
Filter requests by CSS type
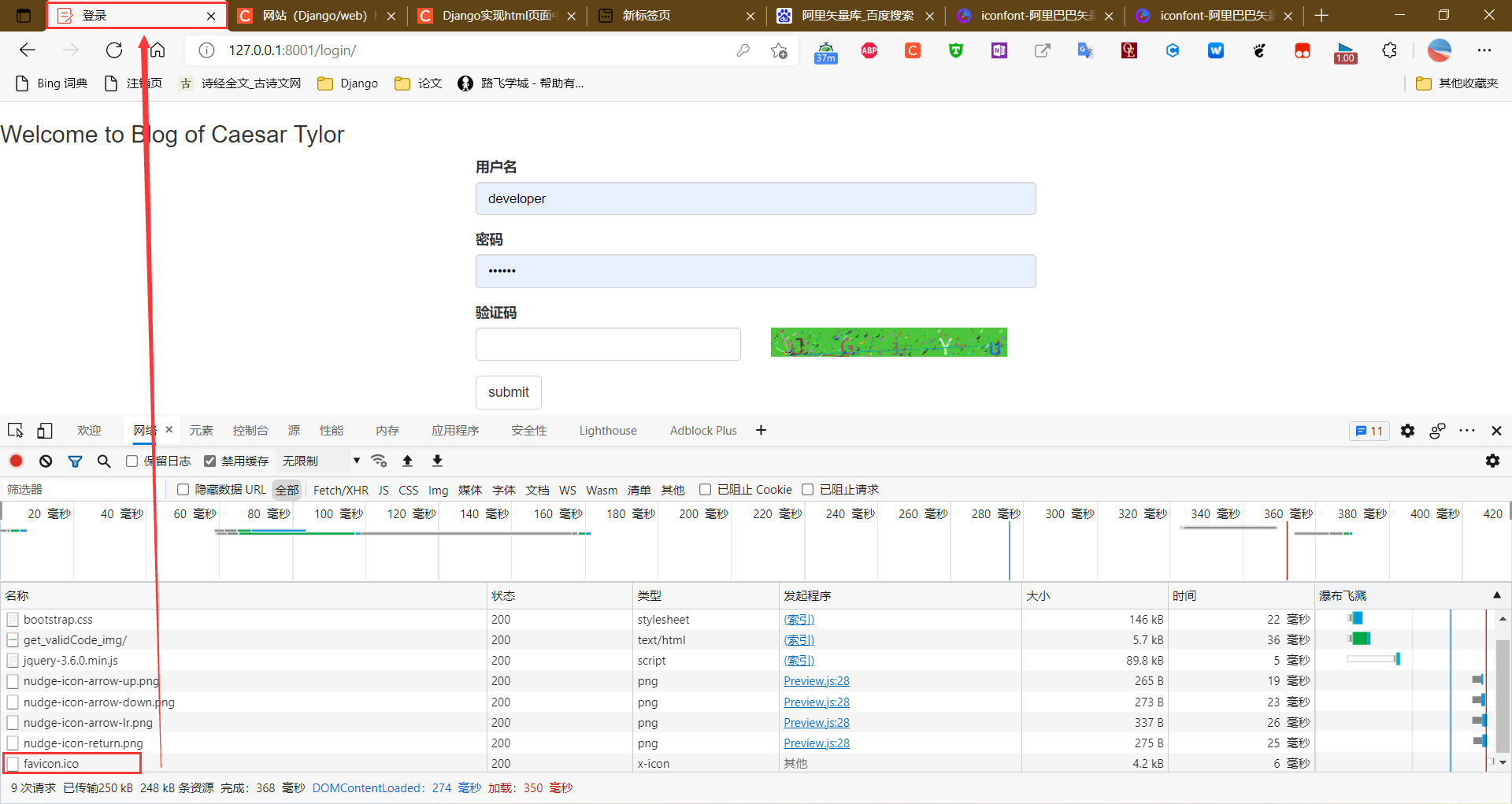pyautogui.click(x=408, y=490)
